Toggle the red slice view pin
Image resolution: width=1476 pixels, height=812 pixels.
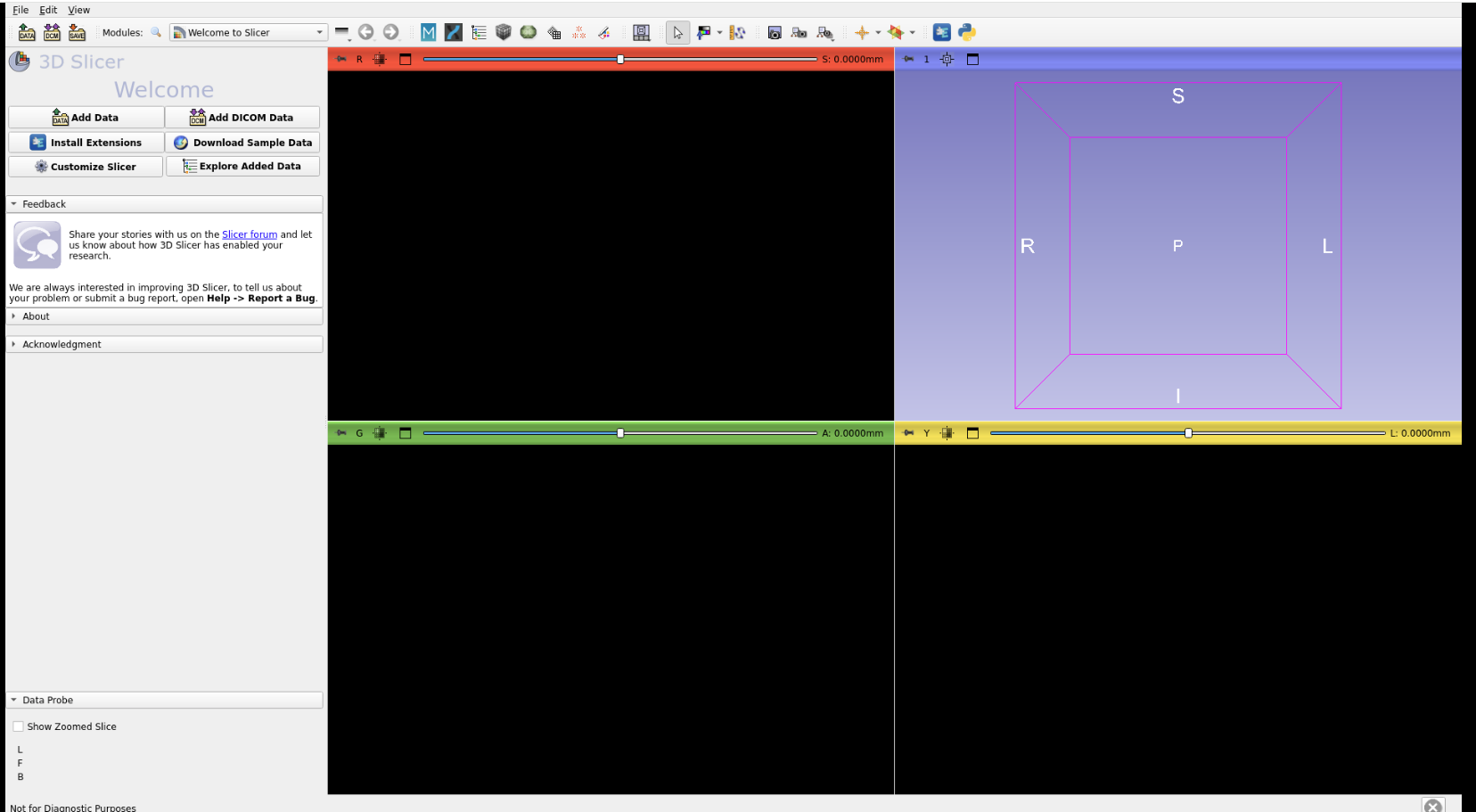pyautogui.click(x=341, y=60)
